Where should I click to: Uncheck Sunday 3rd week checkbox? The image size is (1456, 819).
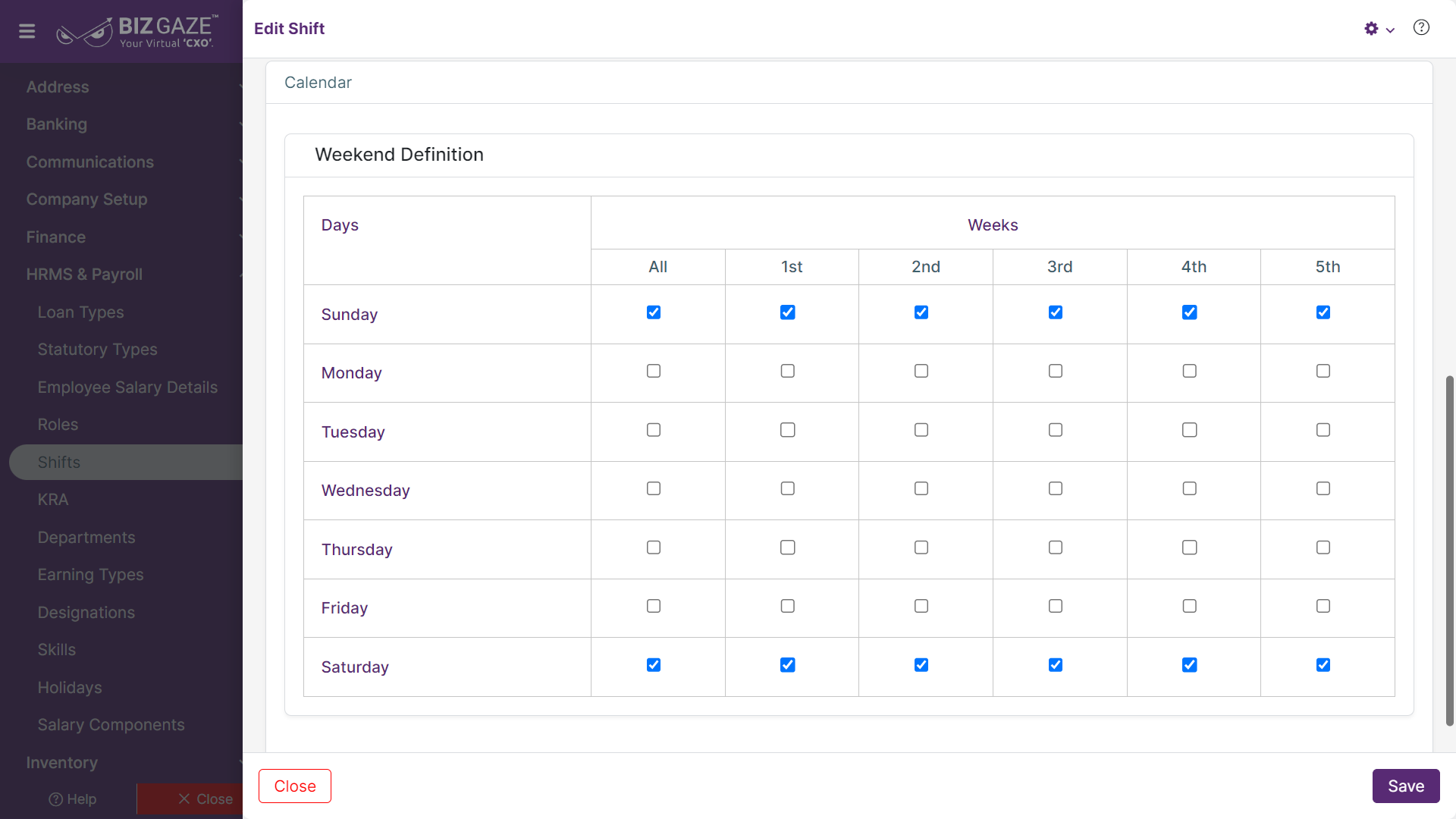pyautogui.click(x=1056, y=312)
